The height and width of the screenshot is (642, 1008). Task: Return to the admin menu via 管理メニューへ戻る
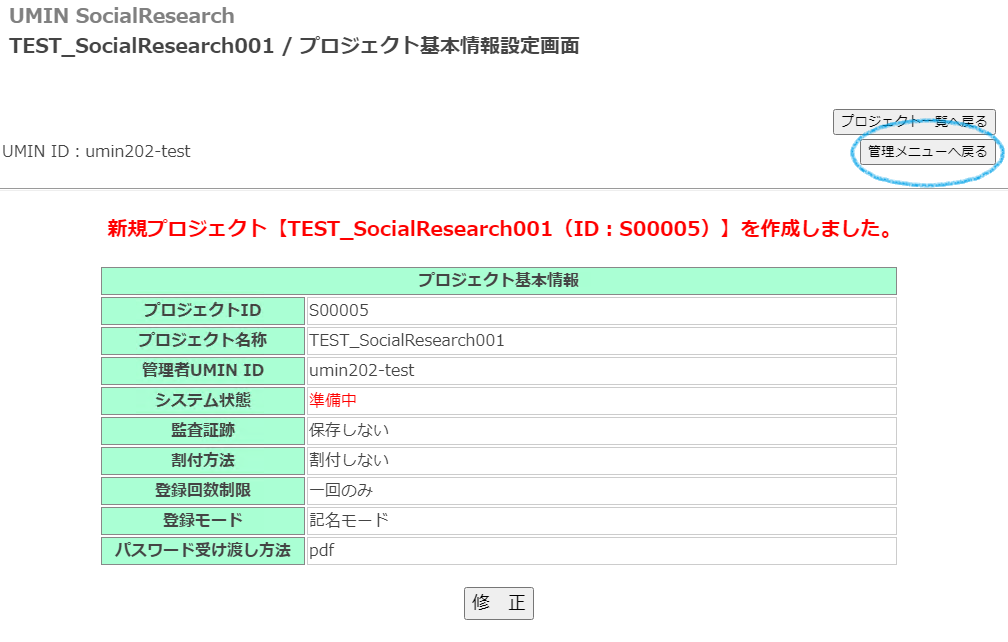click(x=927, y=152)
